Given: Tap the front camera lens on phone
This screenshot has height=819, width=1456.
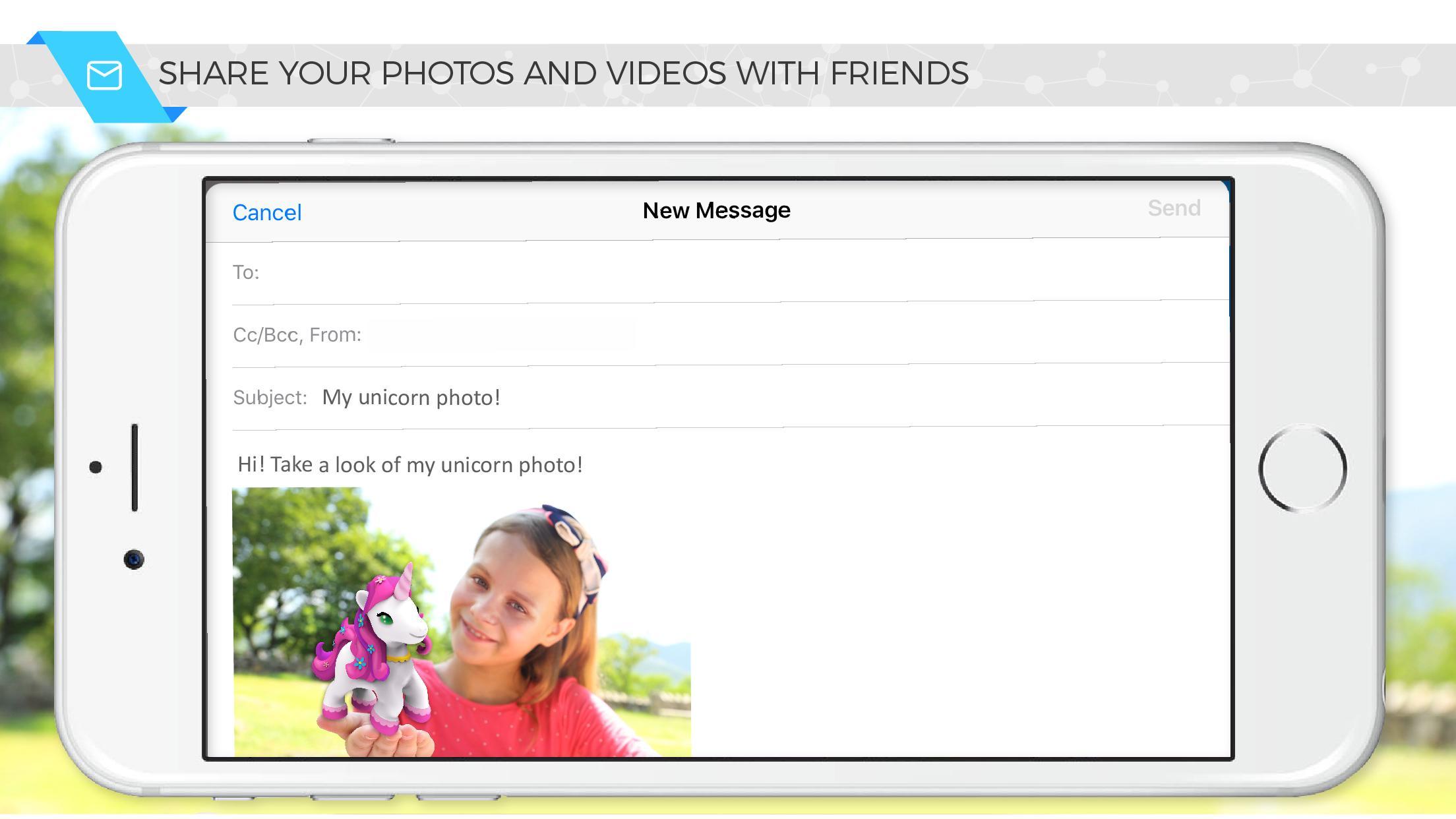Looking at the screenshot, I should pyautogui.click(x=134, y=559).
